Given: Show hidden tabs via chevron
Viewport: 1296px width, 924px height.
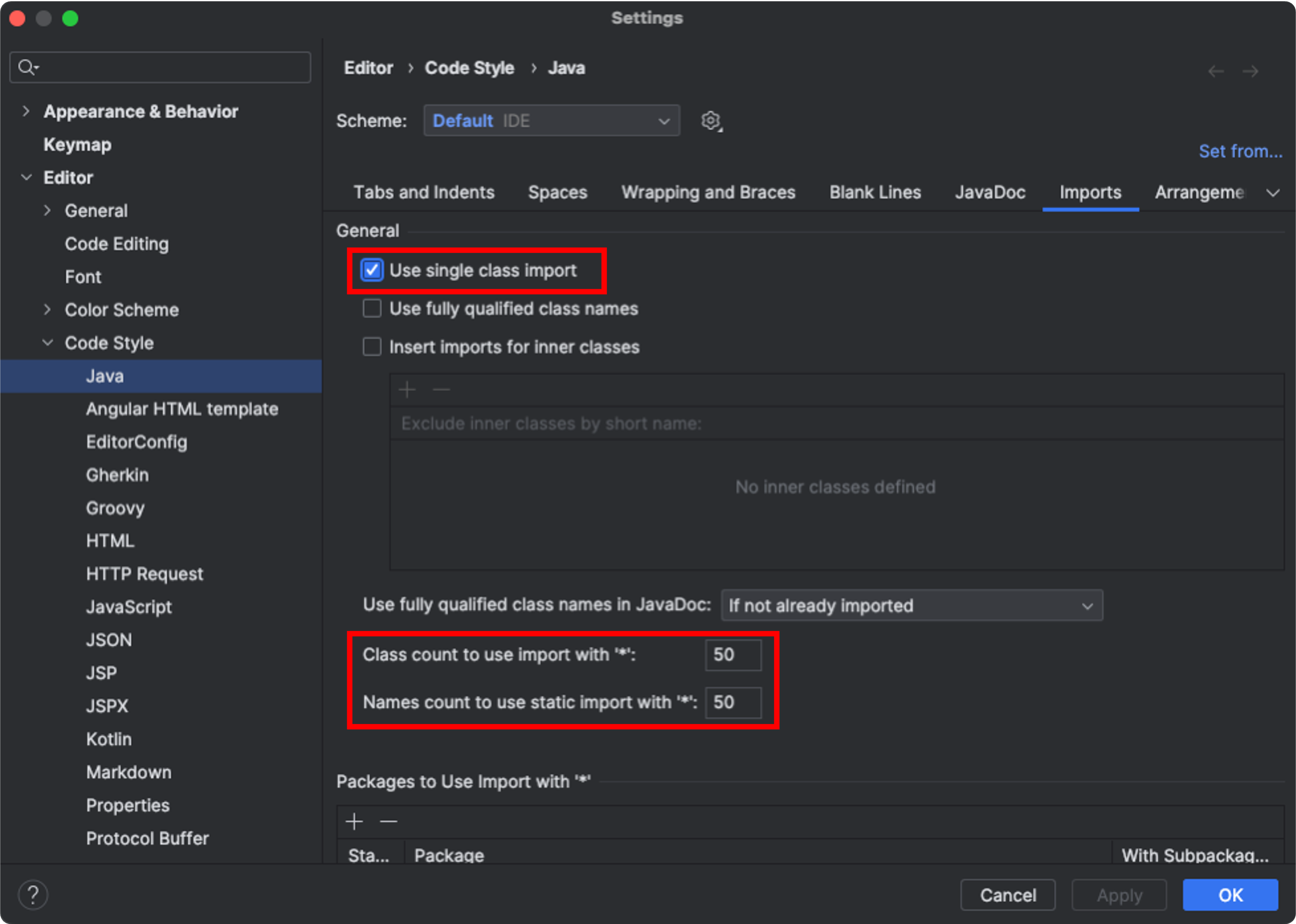Looking at the screenshot, I should tap(1273, 193).
